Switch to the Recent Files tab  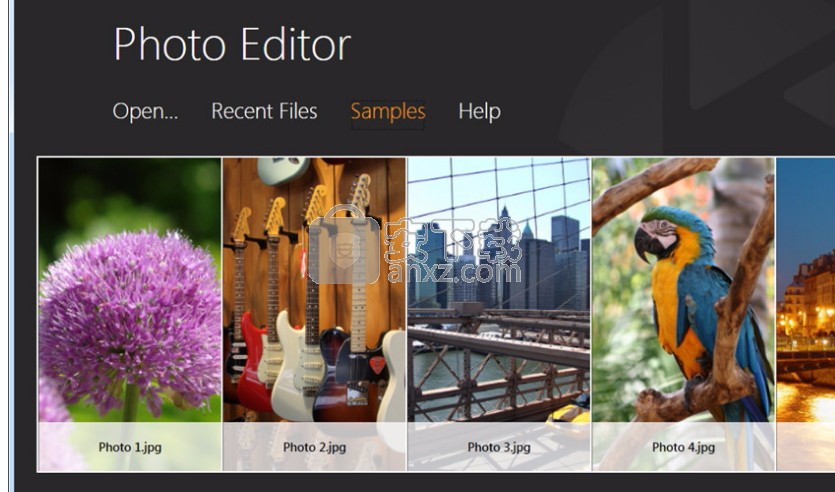pyautogui.click(x=264, y=111)
